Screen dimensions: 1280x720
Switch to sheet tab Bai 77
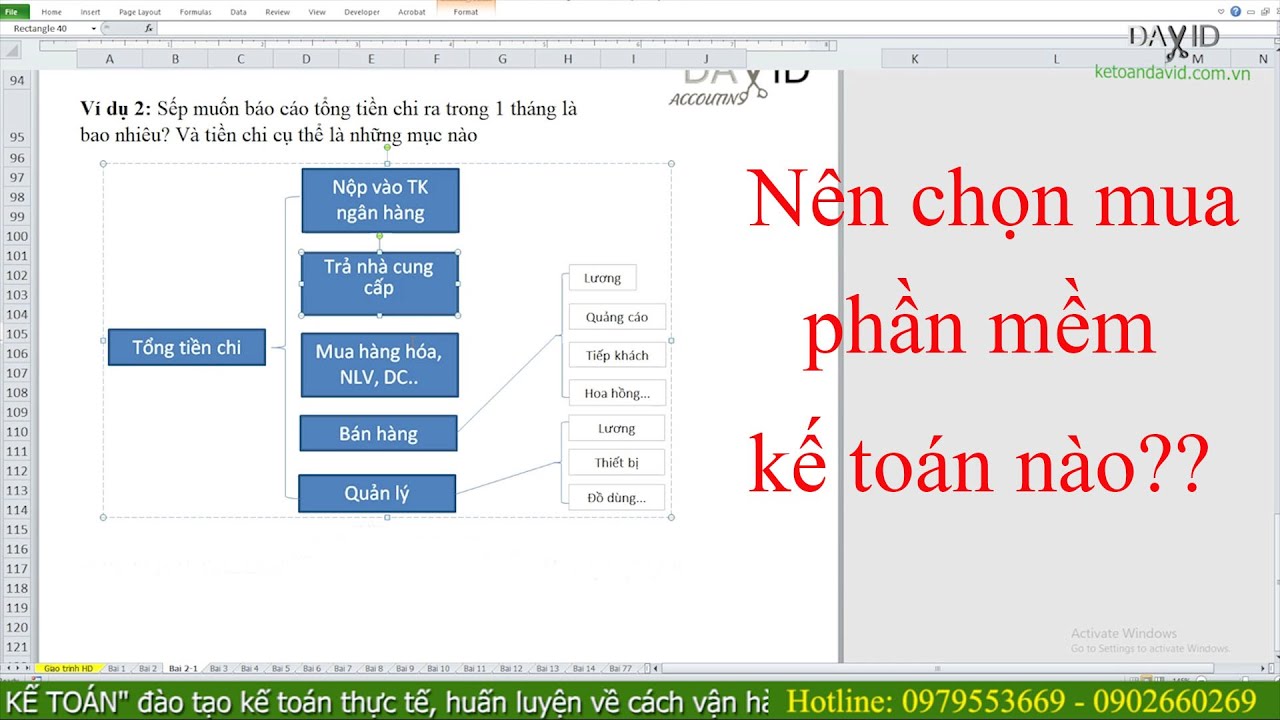coord(620,668)
